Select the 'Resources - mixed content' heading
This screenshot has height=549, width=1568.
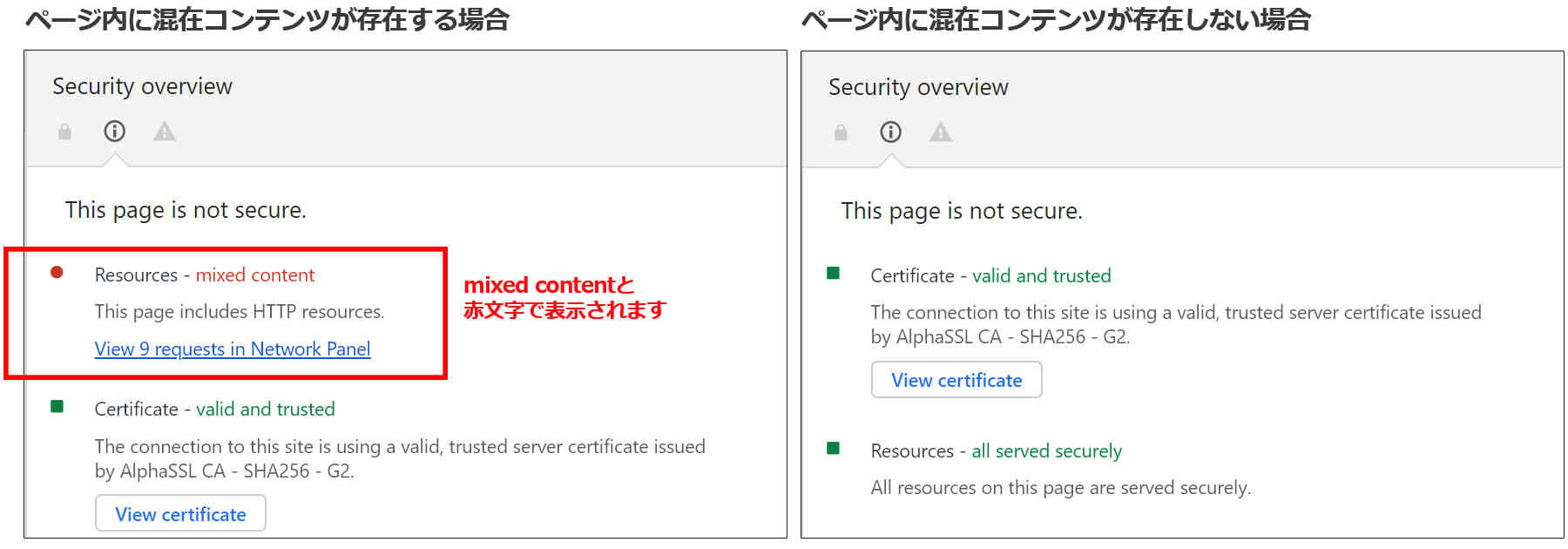point(205,275)
